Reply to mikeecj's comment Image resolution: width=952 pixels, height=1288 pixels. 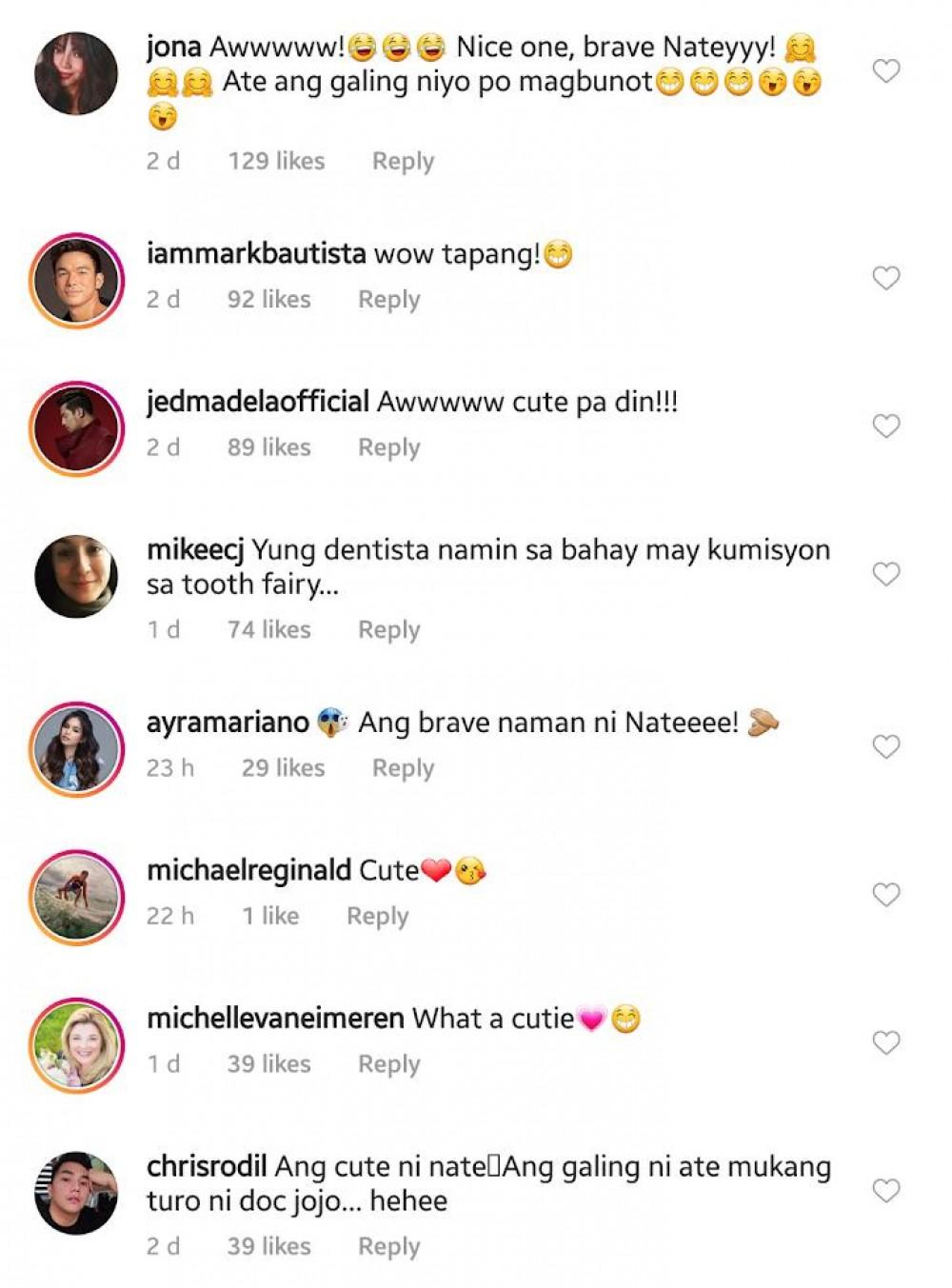(x=388, y=629)
